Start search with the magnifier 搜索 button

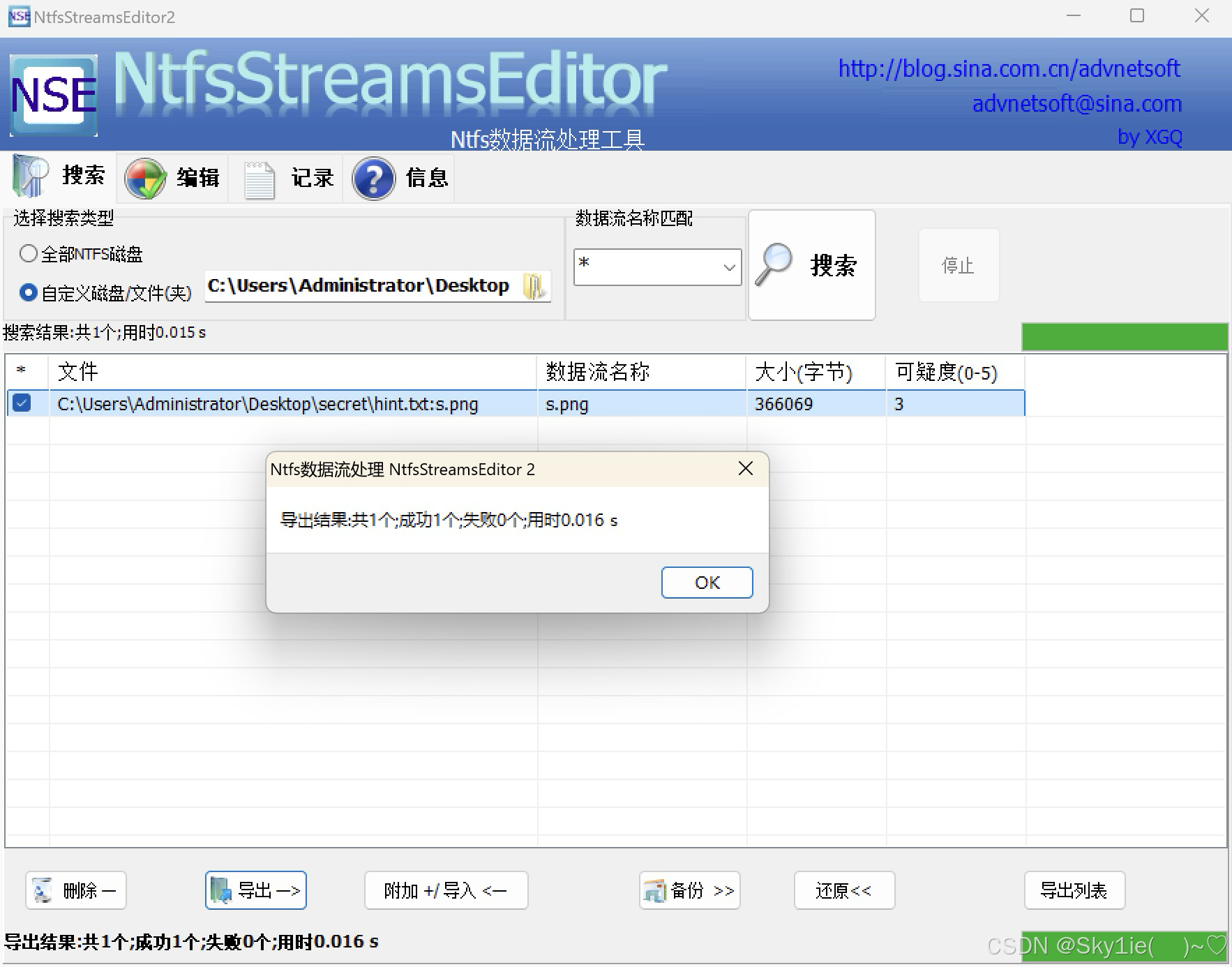(x=812, y=265)
